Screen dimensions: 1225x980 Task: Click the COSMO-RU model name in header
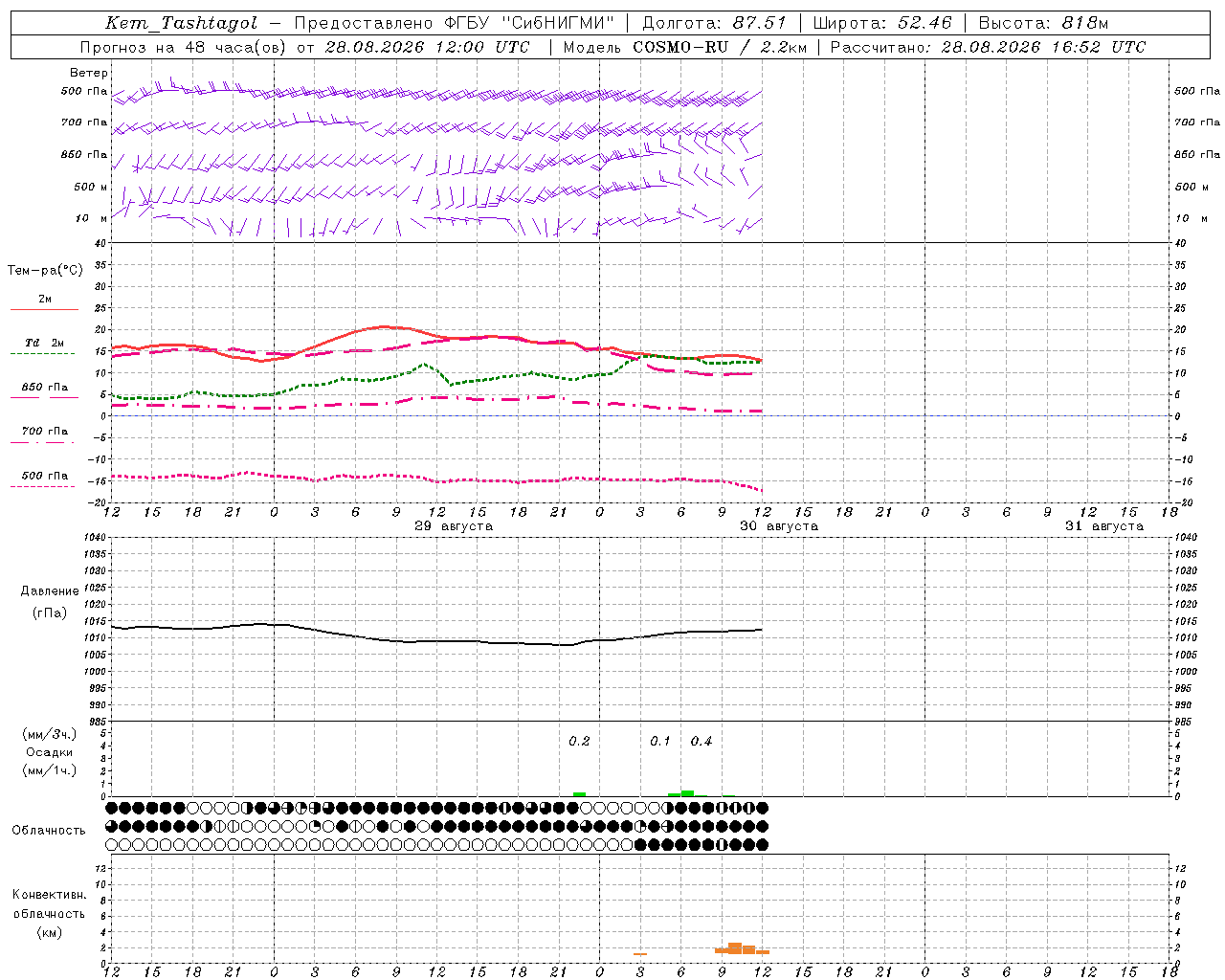[682, 47]
